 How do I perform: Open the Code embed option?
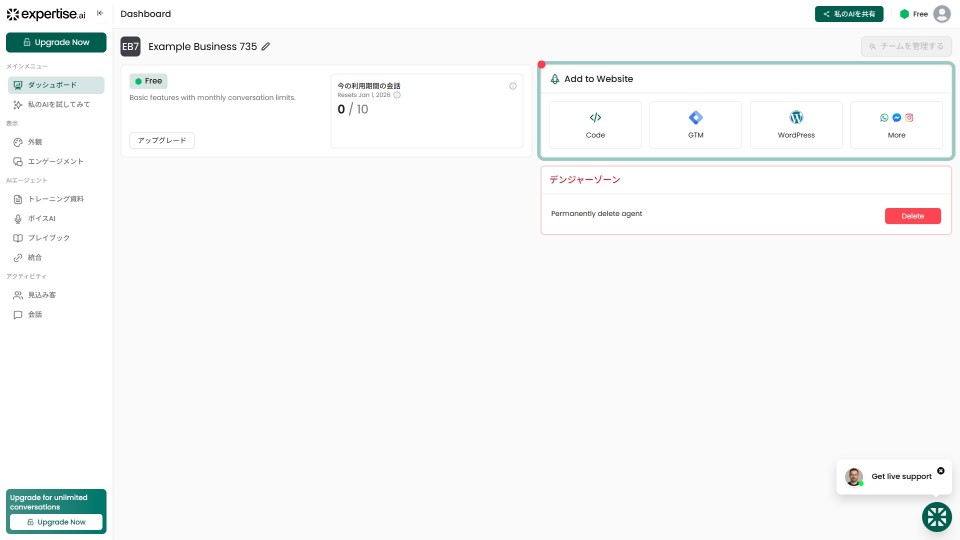point(595,125)
